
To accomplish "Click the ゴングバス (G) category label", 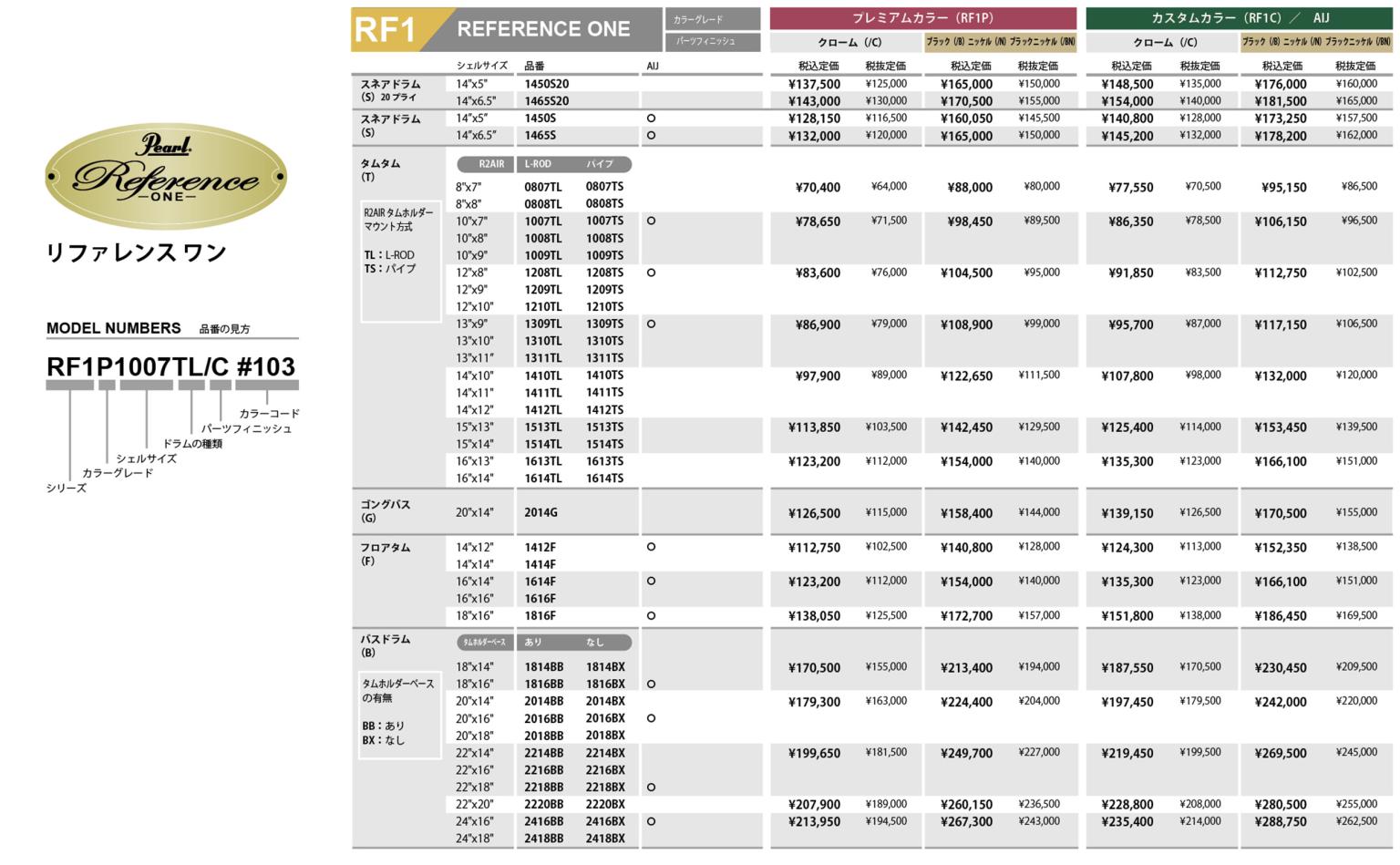I will pos(386,510).
